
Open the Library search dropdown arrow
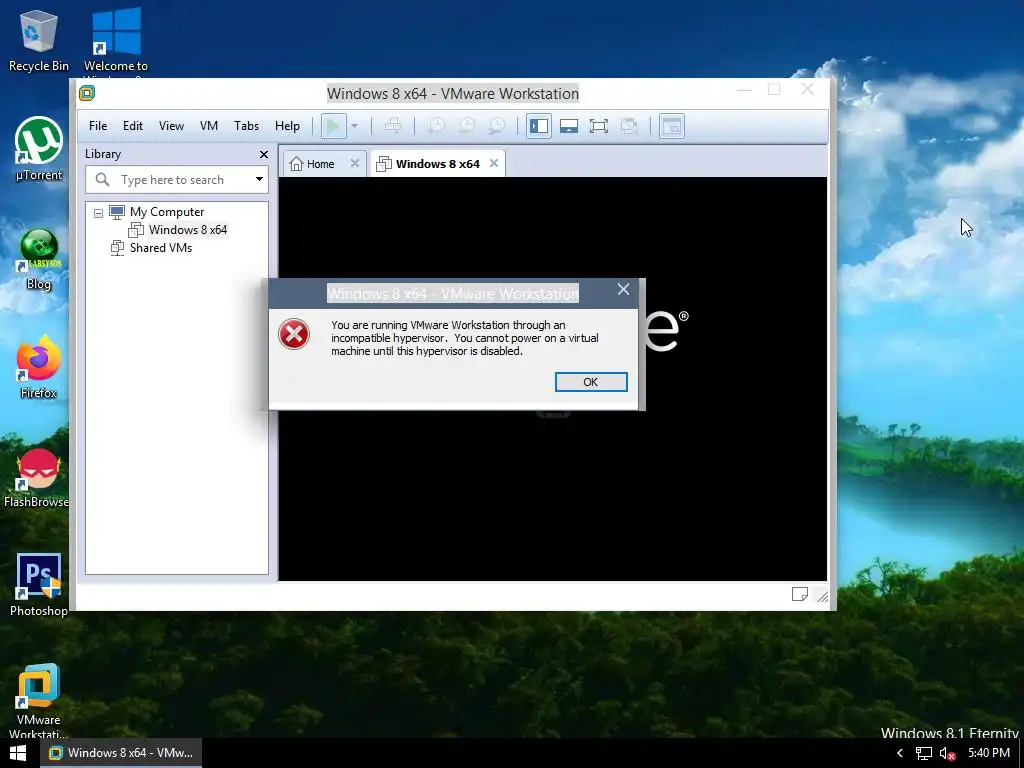coord(259,179)
